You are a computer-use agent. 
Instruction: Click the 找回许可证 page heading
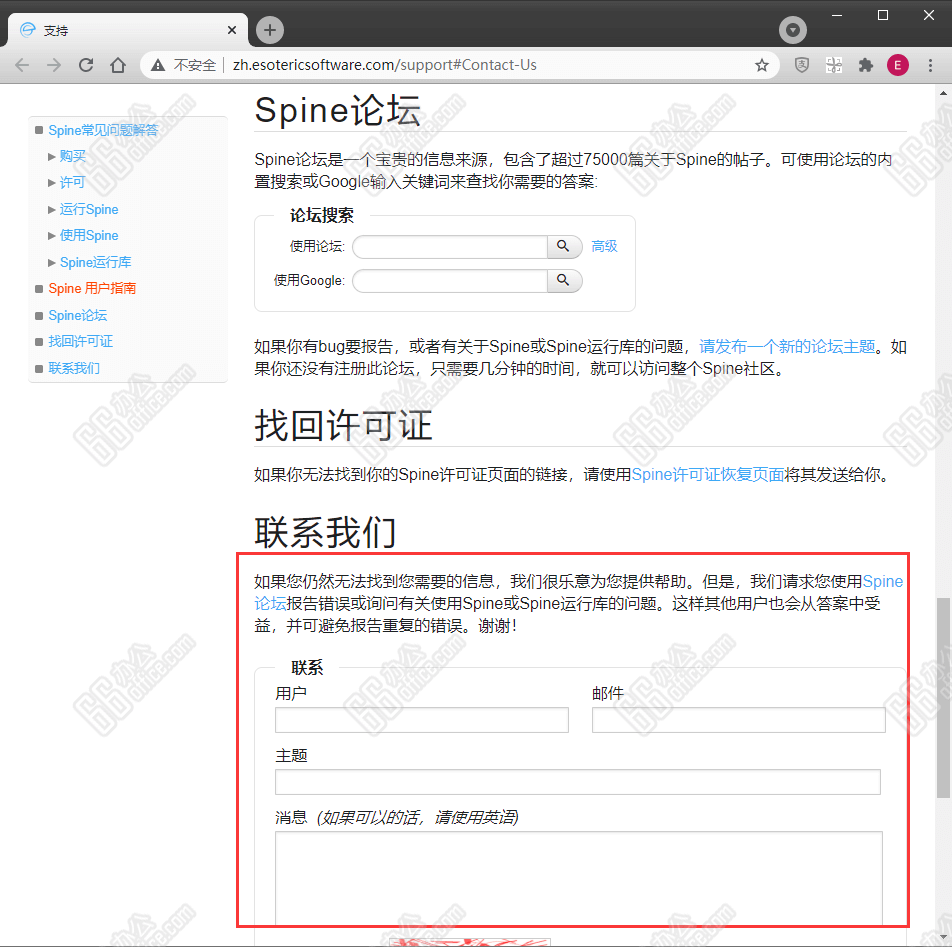pos(343,425)
